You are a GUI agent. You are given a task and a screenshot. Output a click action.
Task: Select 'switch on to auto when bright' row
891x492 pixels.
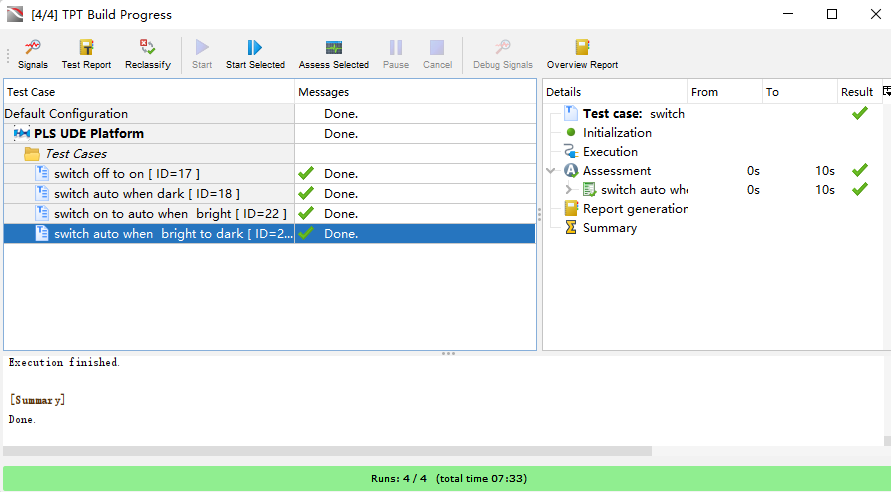coord(170,214)
